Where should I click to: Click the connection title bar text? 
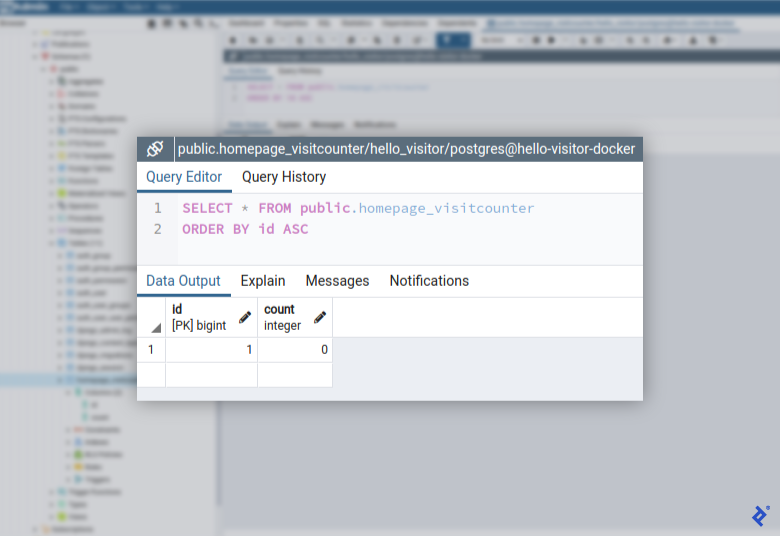(406, 149)
